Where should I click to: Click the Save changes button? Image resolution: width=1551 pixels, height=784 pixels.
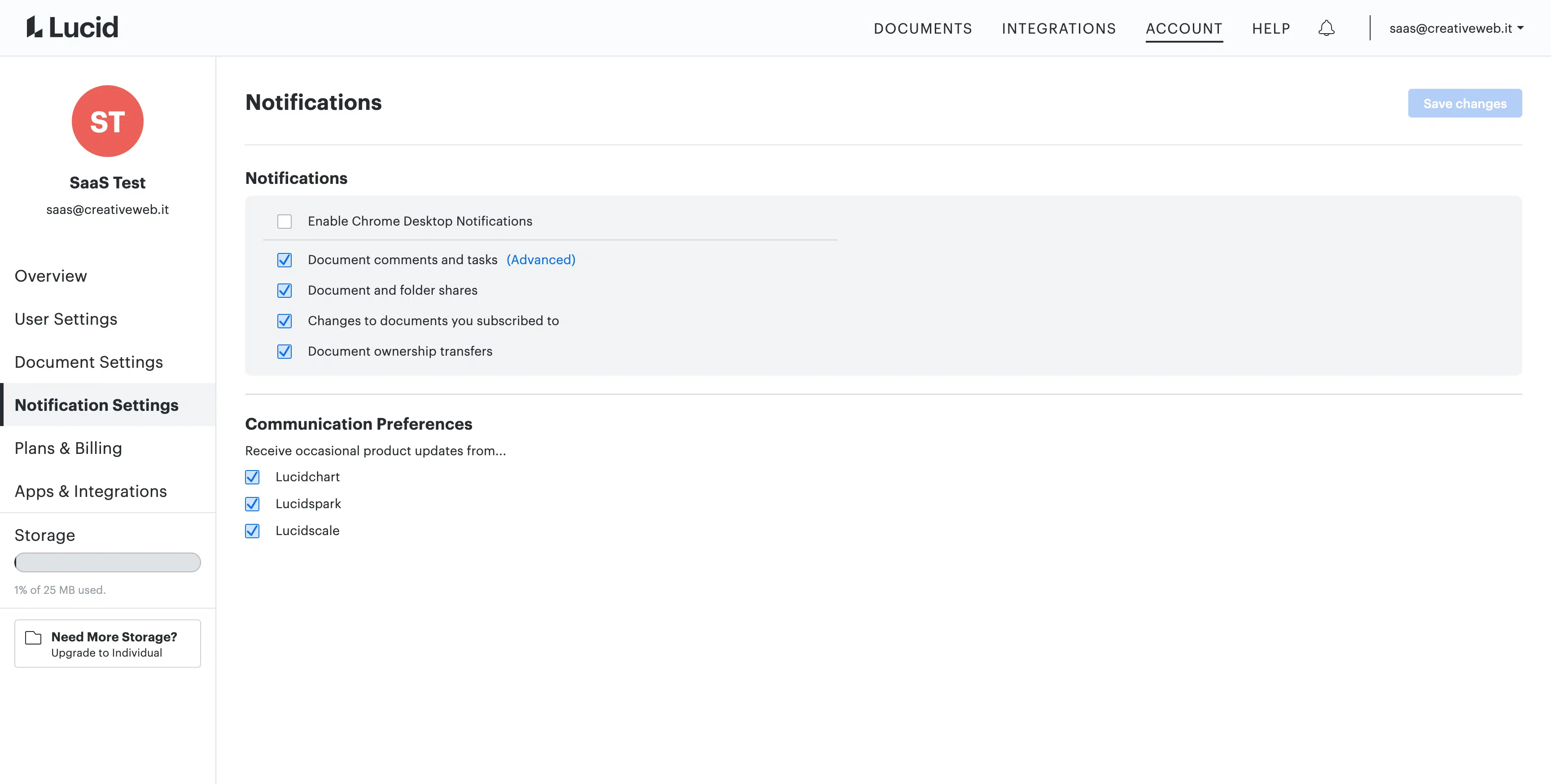[x=1465, y=104]
